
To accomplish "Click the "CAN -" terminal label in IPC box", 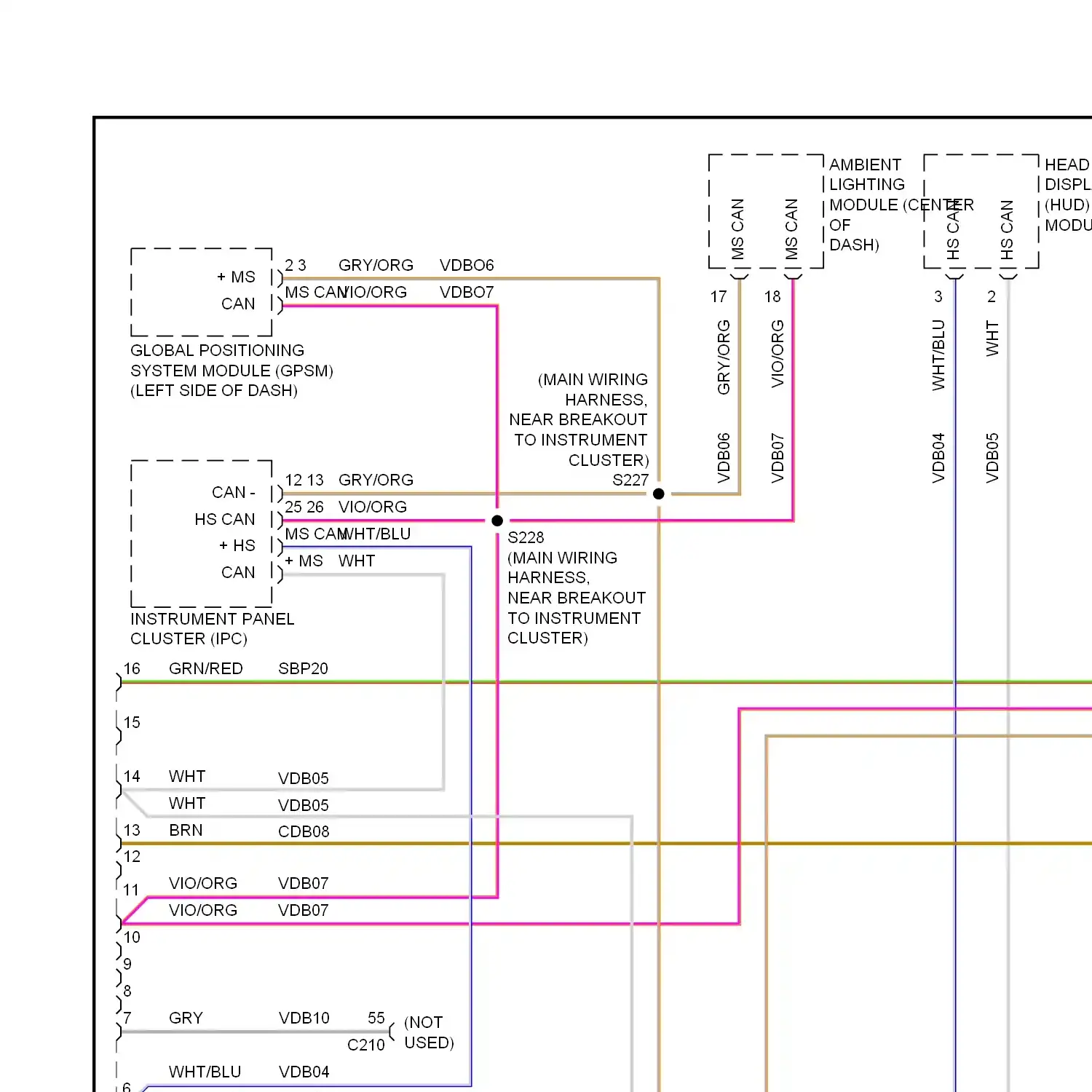I will [234, 492].
